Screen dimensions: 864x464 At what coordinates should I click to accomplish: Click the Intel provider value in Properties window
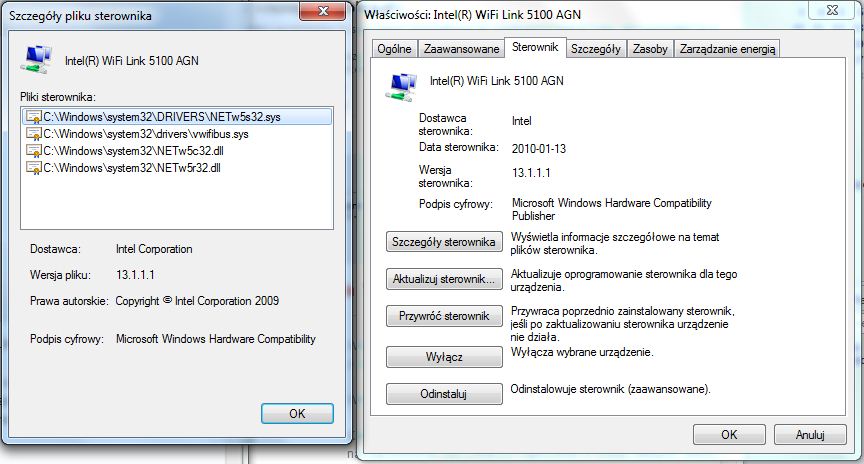tap(521, 121)
